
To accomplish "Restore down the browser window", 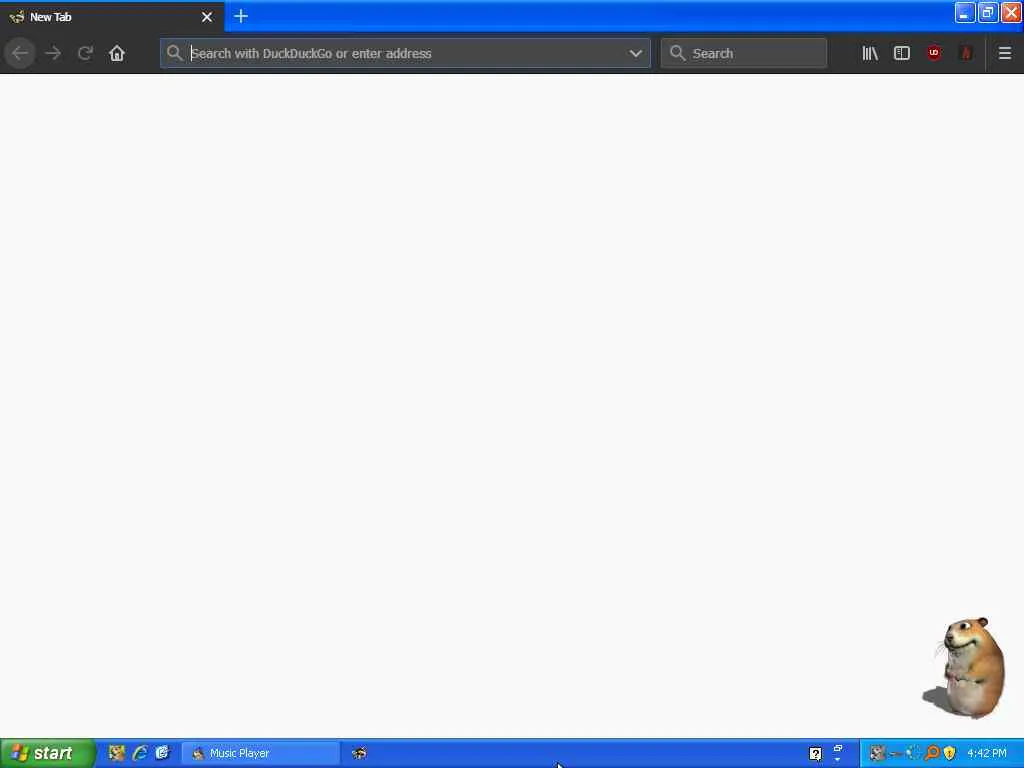I will tap(987, 12).
